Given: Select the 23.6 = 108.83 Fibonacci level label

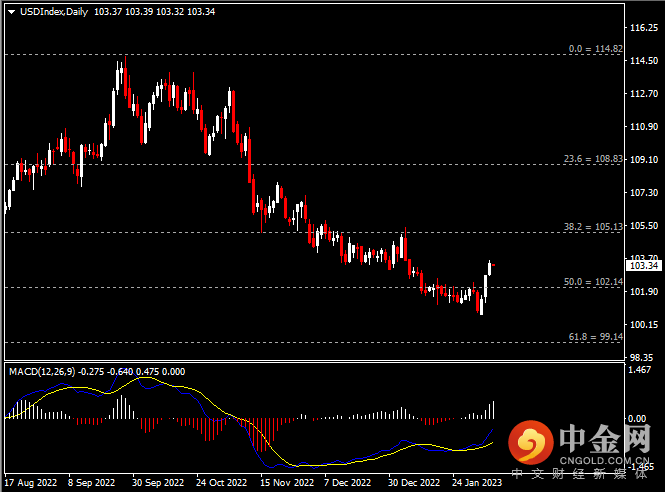Looking at the screenshot, I should [592, 159].
